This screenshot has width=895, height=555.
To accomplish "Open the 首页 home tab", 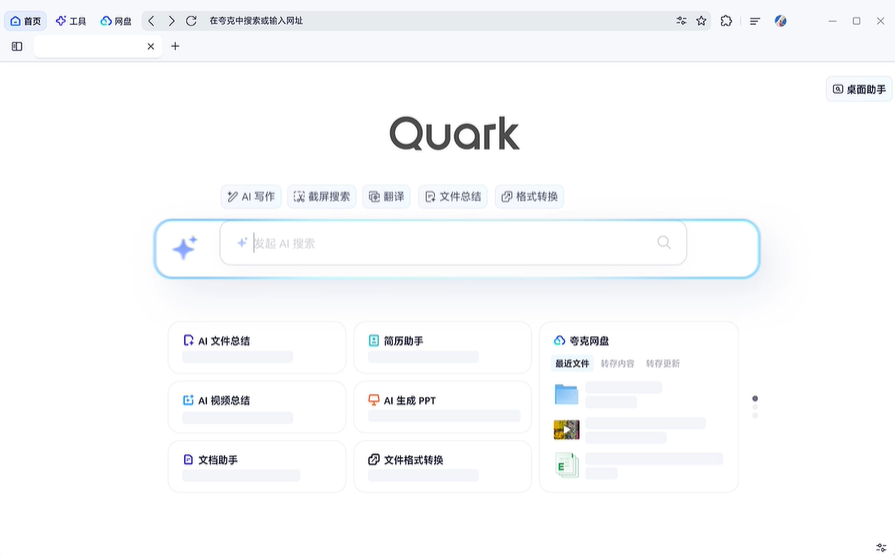I will click(x=26, y=21).
